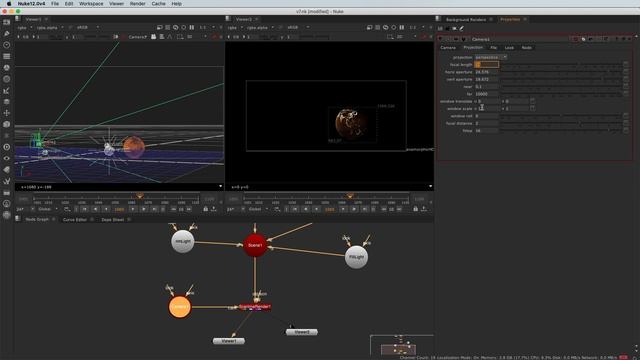The height and width of the screenshot is (360, 640).
Task: Open the 3D nodes toolbar icon
Action: pos(7,124)
